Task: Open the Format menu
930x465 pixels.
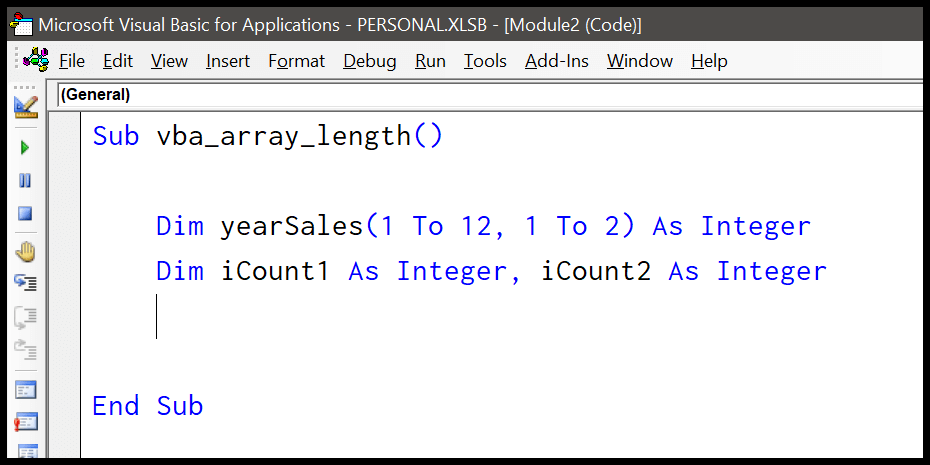Action: click(x=297, y=61)
